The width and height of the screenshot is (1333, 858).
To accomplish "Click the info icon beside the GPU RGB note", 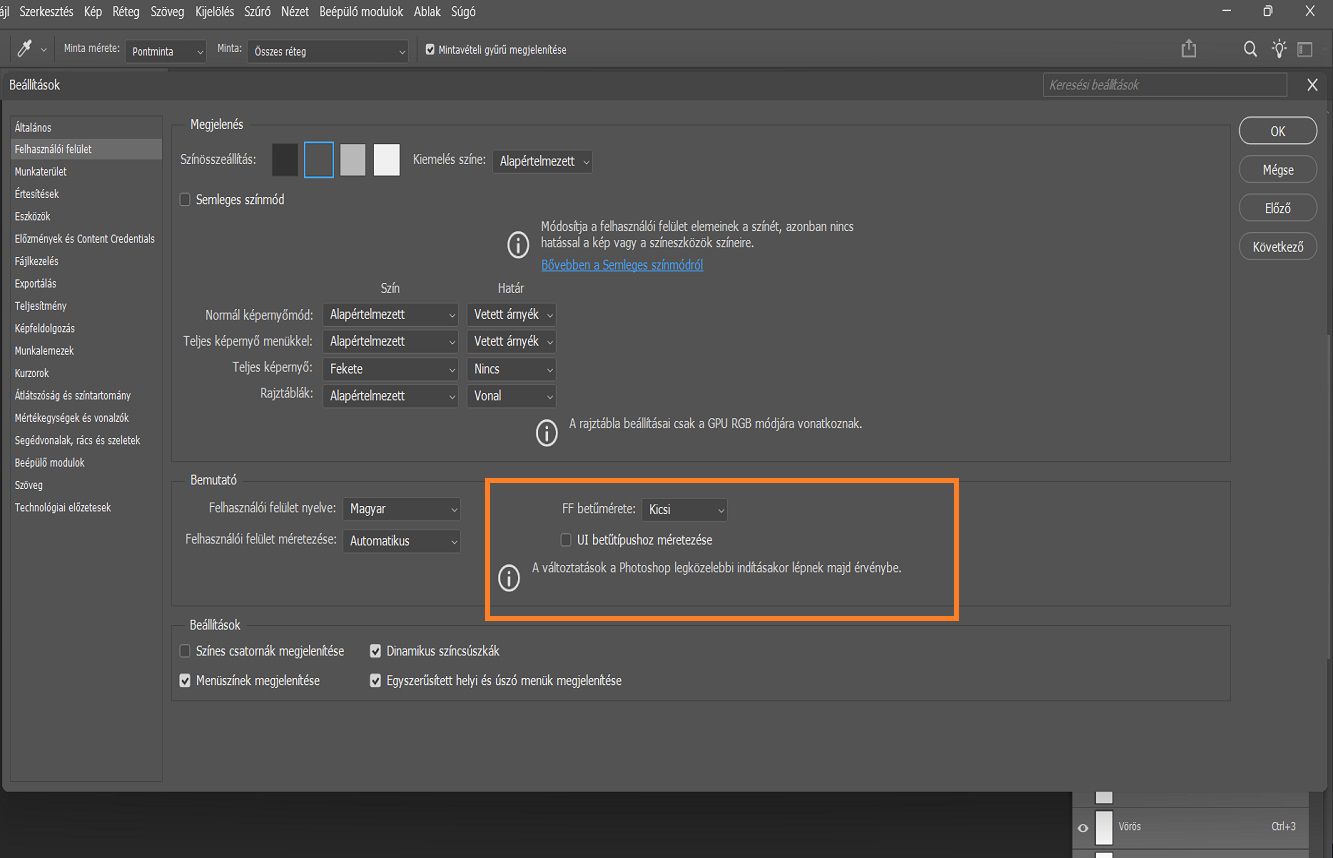I will pyautogui.click(x=546, y=432).
